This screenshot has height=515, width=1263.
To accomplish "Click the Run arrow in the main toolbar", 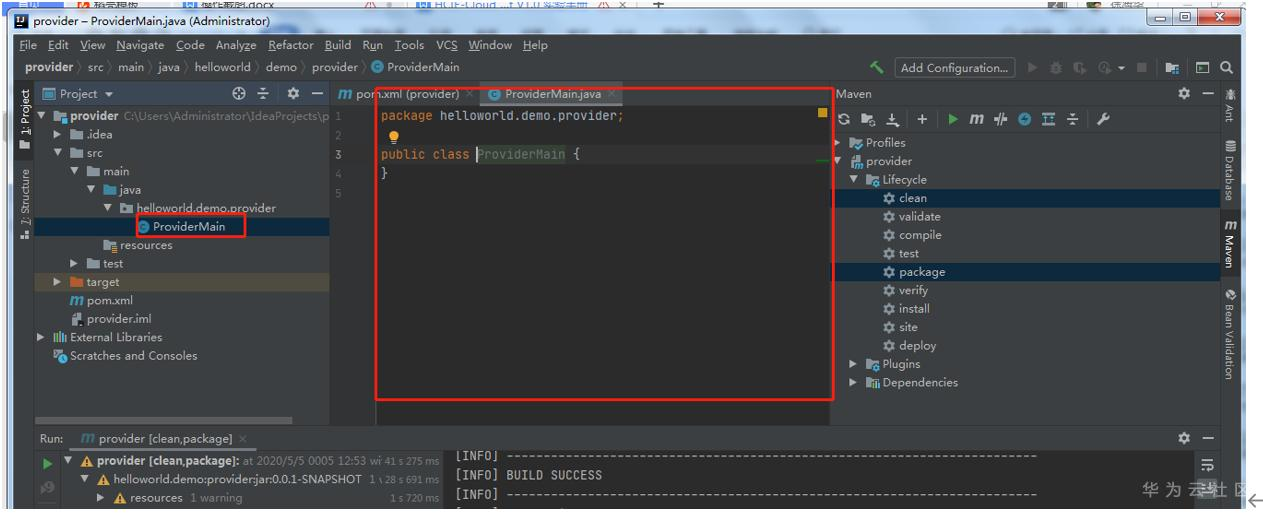I will 1034,68.
